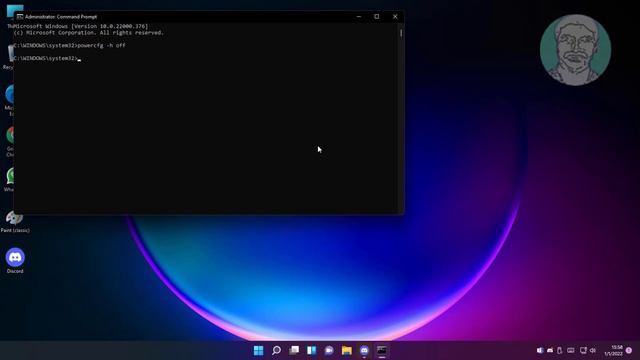The image size is (640, 360).
Task: Open the Windows Start menu
Action: [x=258, y=350]
